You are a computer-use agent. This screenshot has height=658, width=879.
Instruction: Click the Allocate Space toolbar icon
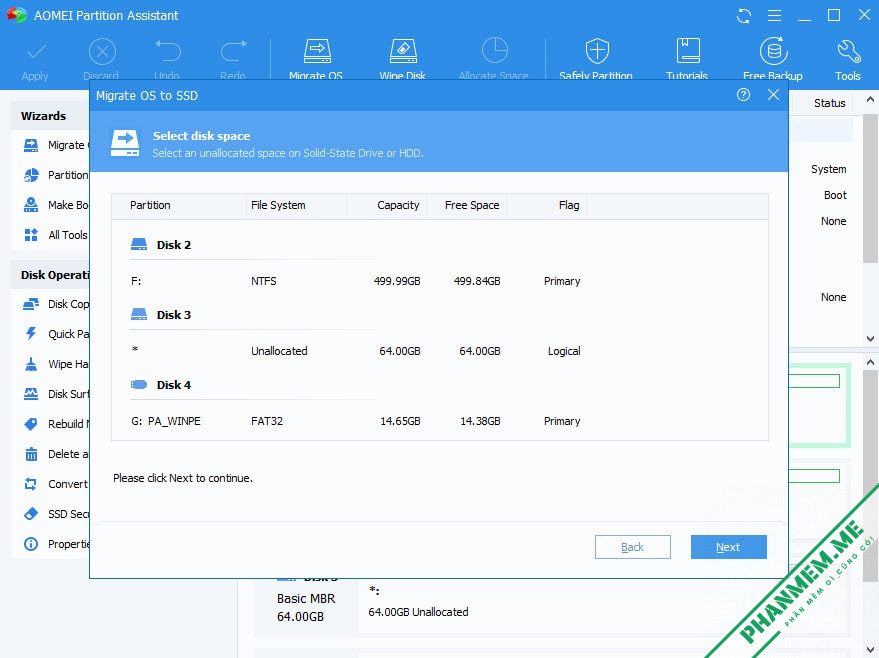(x=494, y=51)
